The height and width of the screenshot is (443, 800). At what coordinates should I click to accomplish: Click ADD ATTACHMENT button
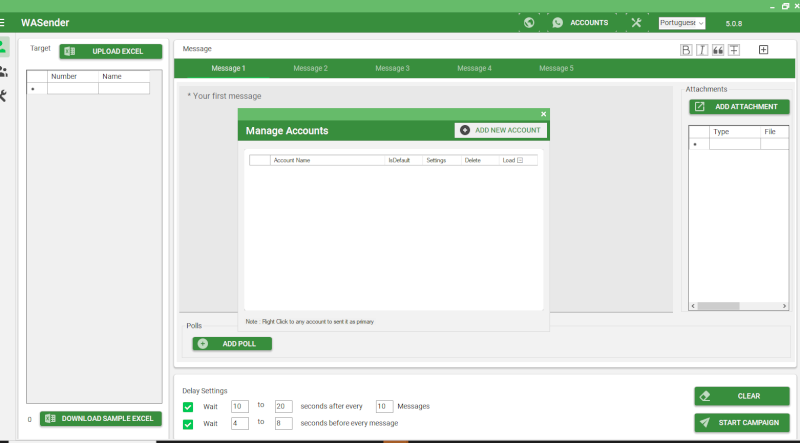tap(739, 107)
